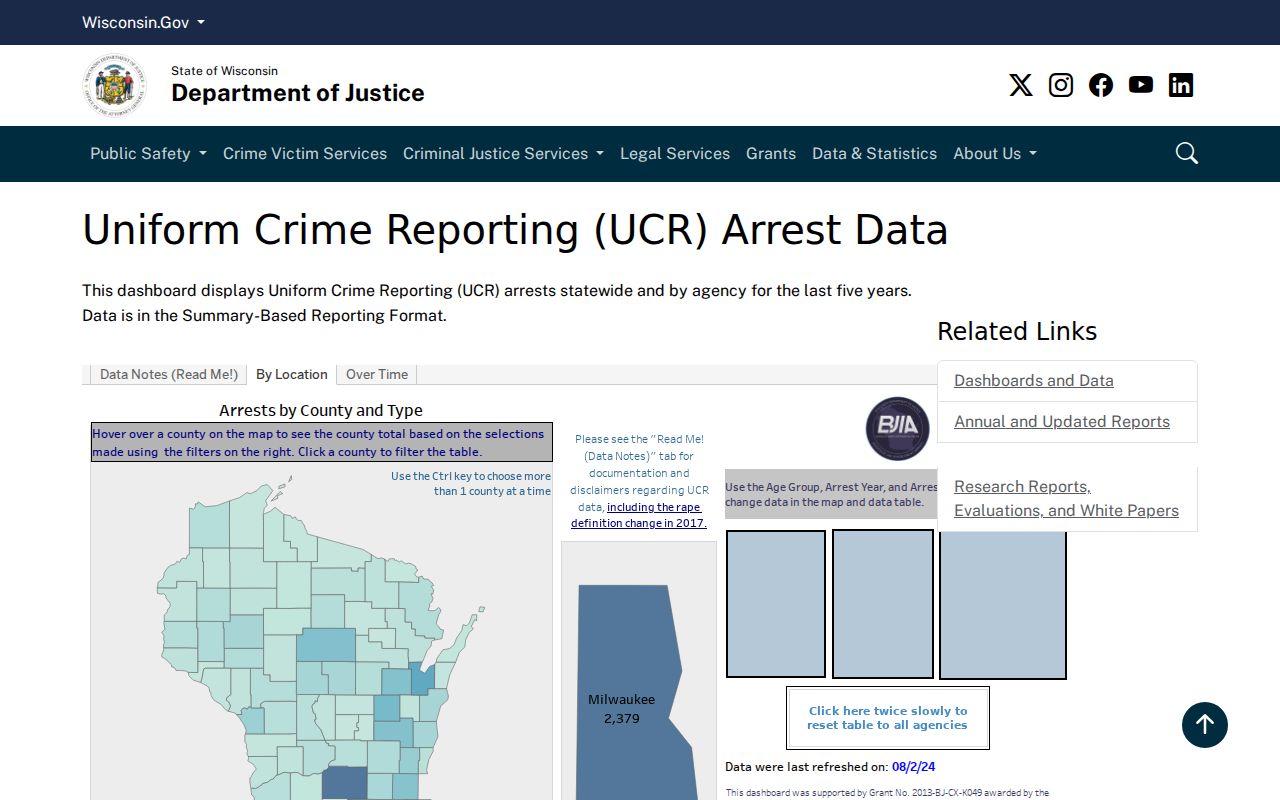Image resolution: width=1280 pixels, height=800 pixels.
Task: Expand the Public Safety menu
Action: click(148, 153)
